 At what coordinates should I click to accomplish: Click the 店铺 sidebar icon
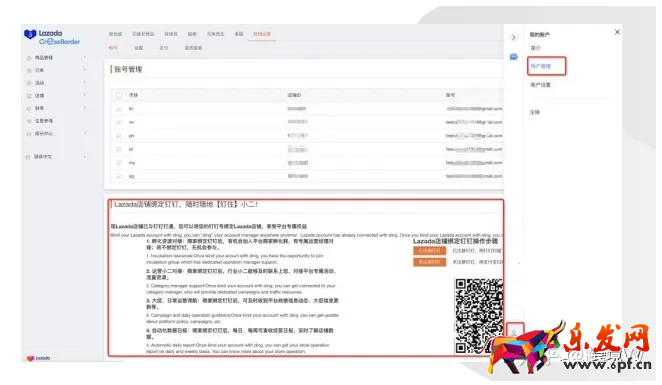point(29,96)
